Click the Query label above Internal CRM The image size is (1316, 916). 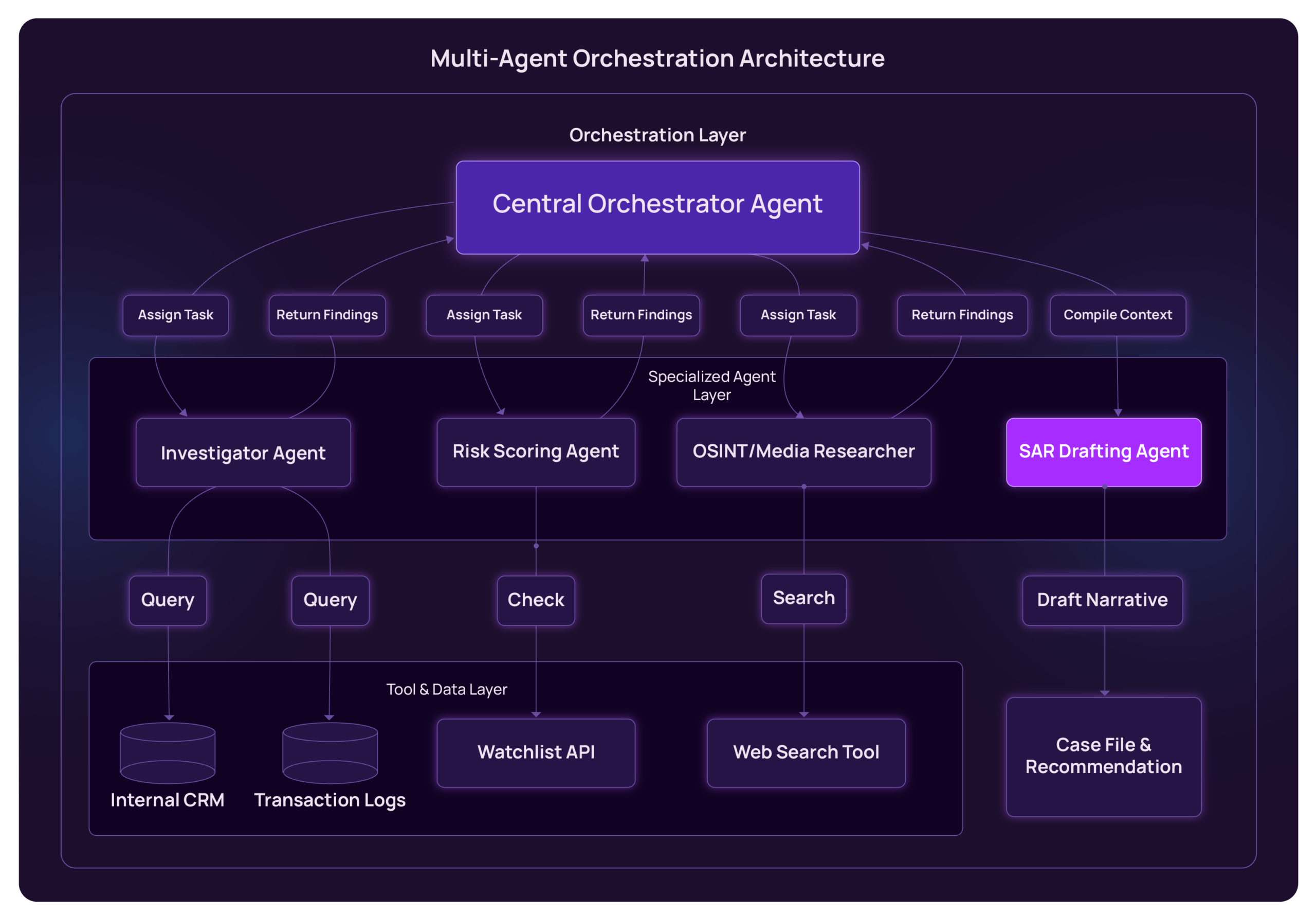coord(168,600)
